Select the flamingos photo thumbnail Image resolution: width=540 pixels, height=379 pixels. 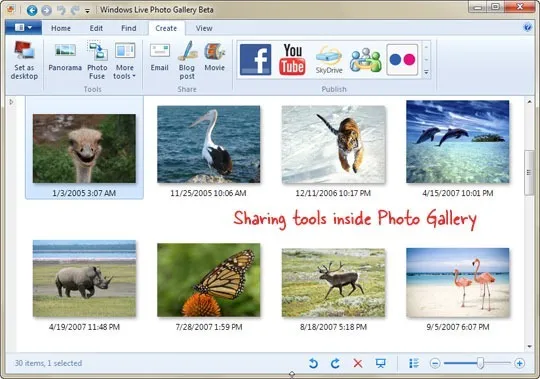tap(457, 283)
